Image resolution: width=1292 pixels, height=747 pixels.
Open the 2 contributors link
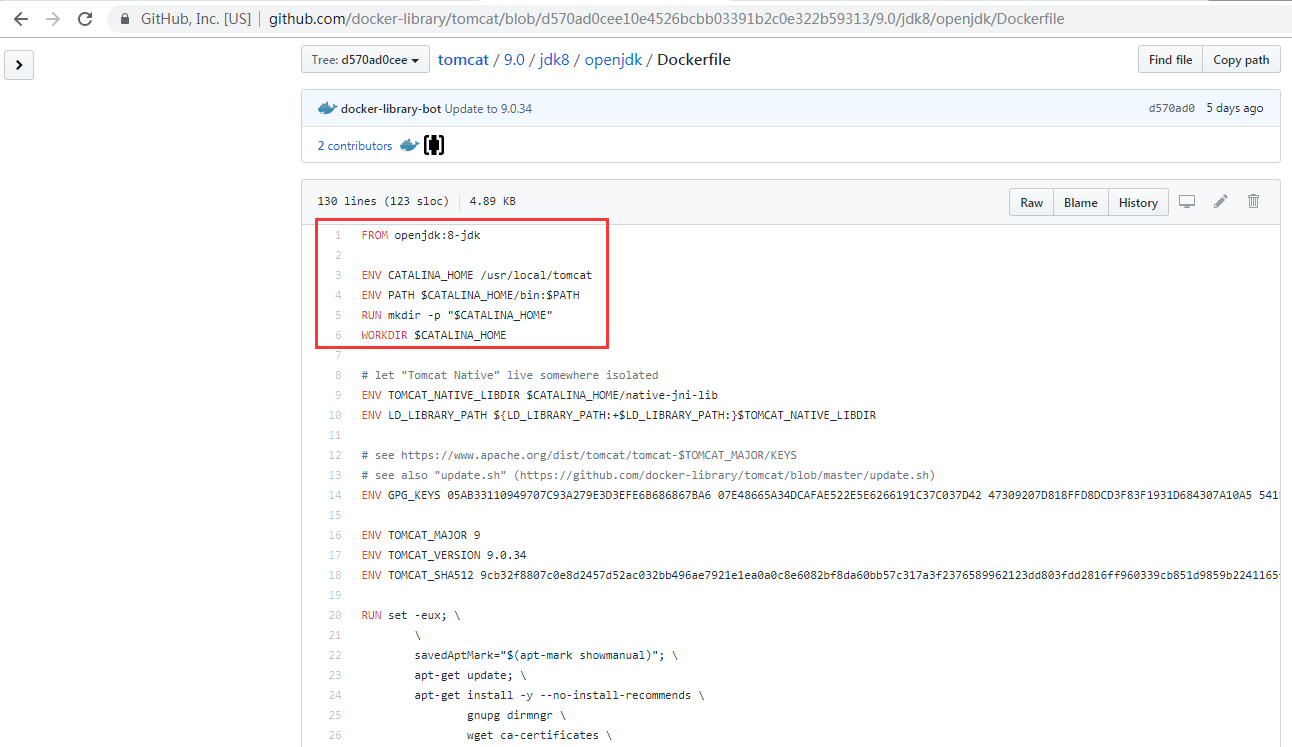tap(355, 146)
